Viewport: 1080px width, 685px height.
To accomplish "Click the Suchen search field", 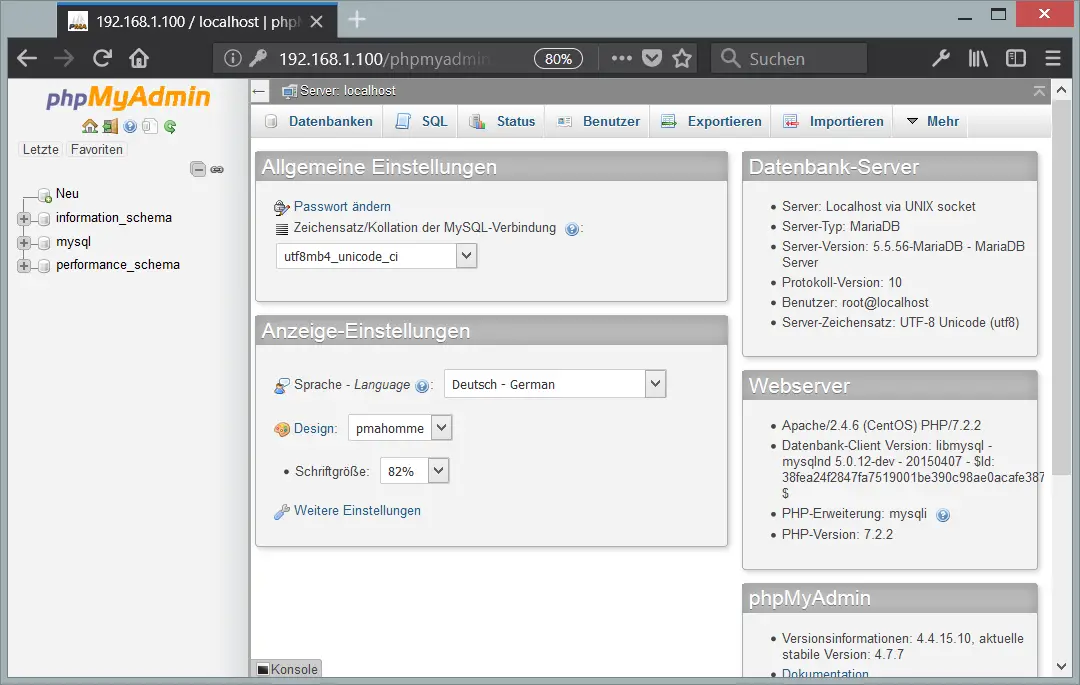I will pos(789,59).
